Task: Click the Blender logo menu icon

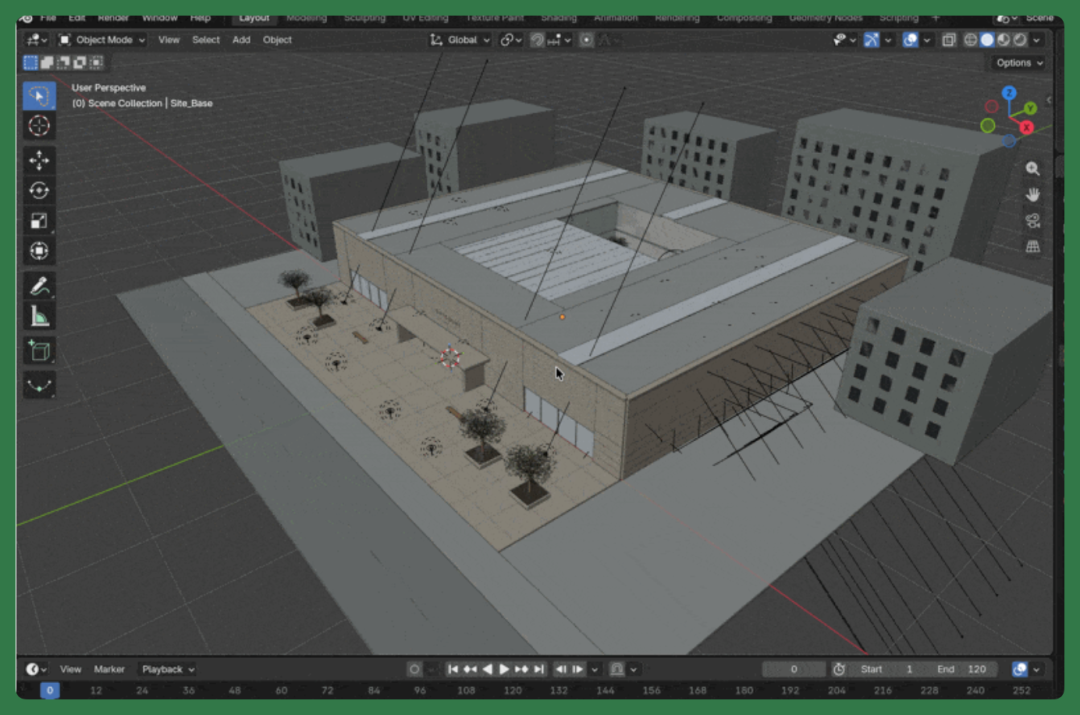Action: click(26, 18)
